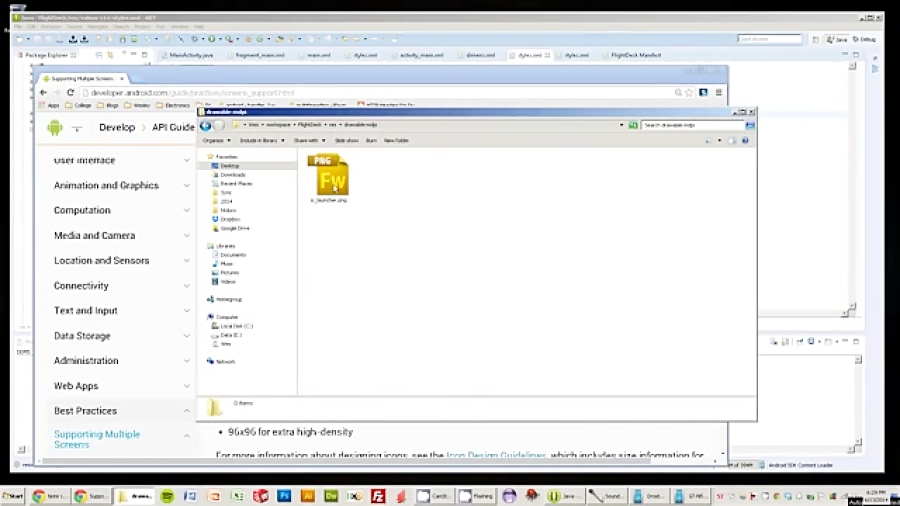Select Desktop in Favorites
The height and width of the screenshot is (506, 900).
click(229, 166)
